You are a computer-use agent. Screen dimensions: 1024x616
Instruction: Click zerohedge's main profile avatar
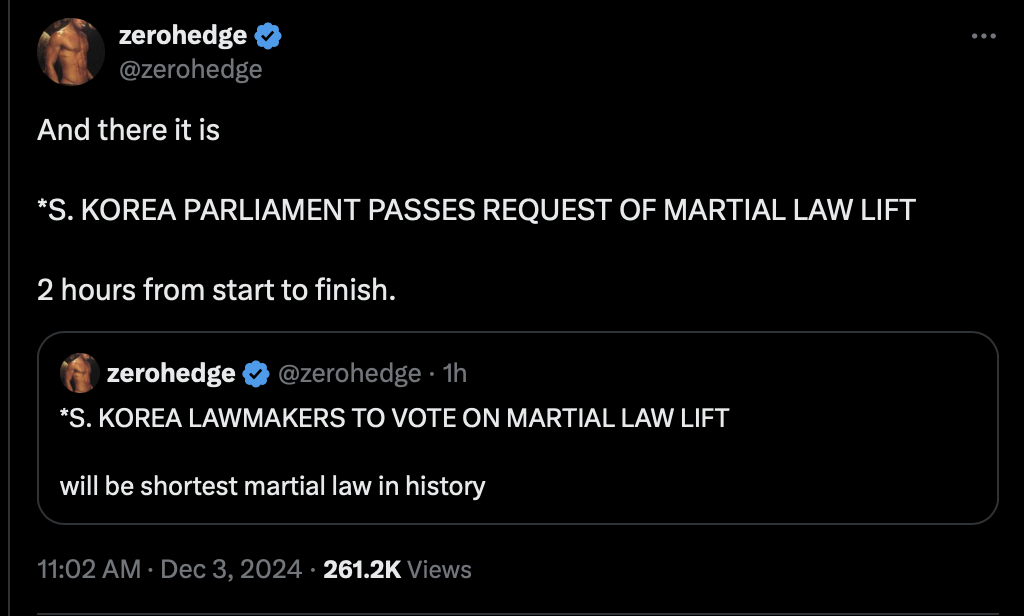(71, 51)
